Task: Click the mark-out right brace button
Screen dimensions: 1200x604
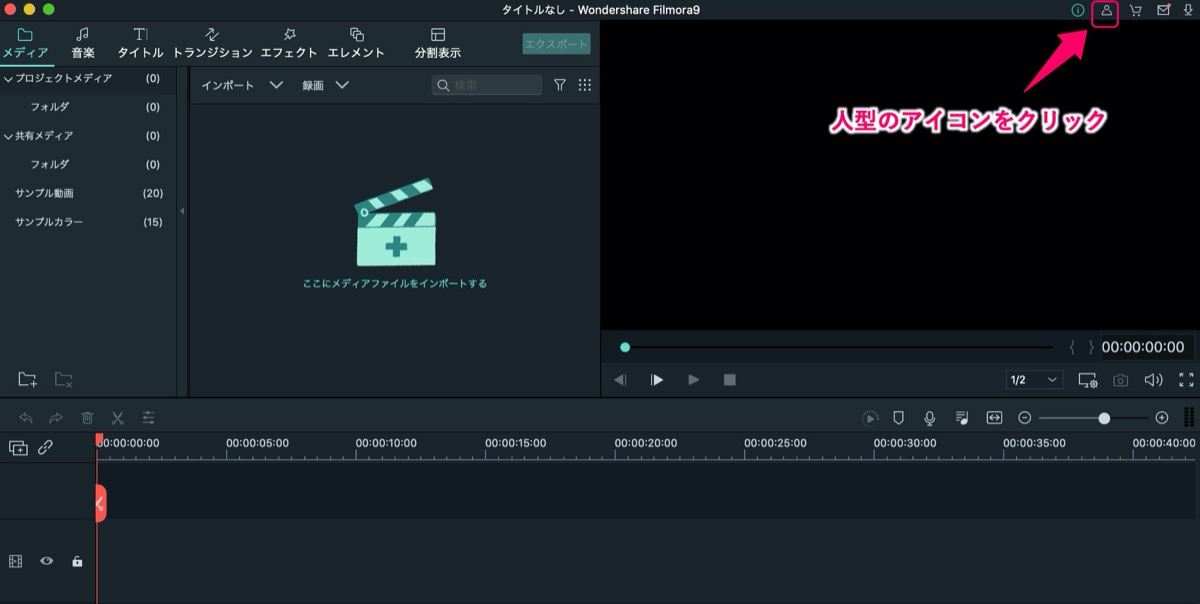Action: [1091, 347]
